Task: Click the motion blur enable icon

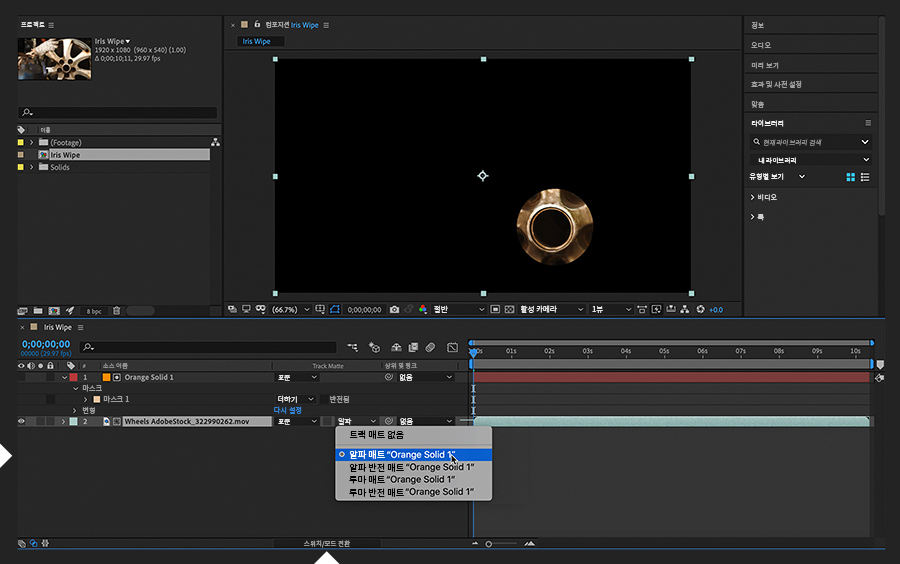Action: coord(430,347)
